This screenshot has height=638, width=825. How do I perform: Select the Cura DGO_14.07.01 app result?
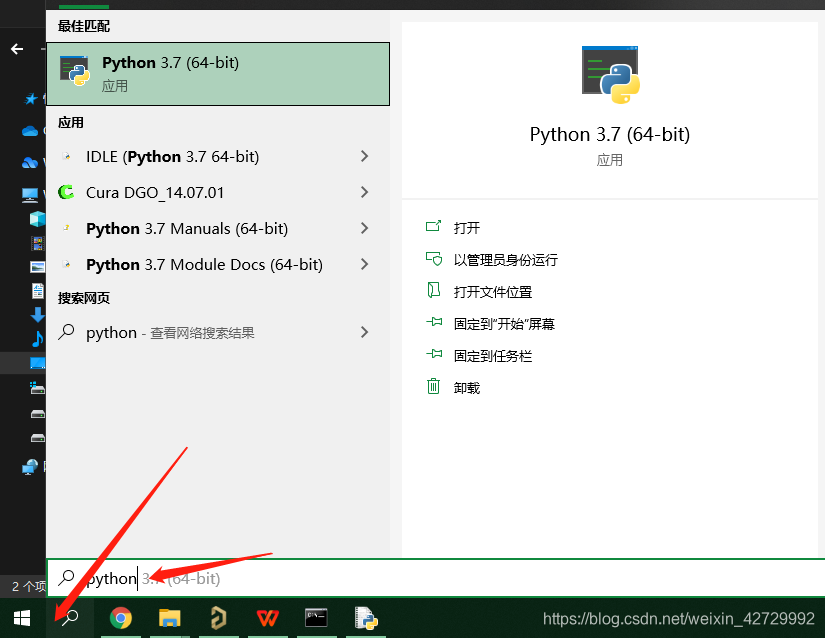point(218,193)
